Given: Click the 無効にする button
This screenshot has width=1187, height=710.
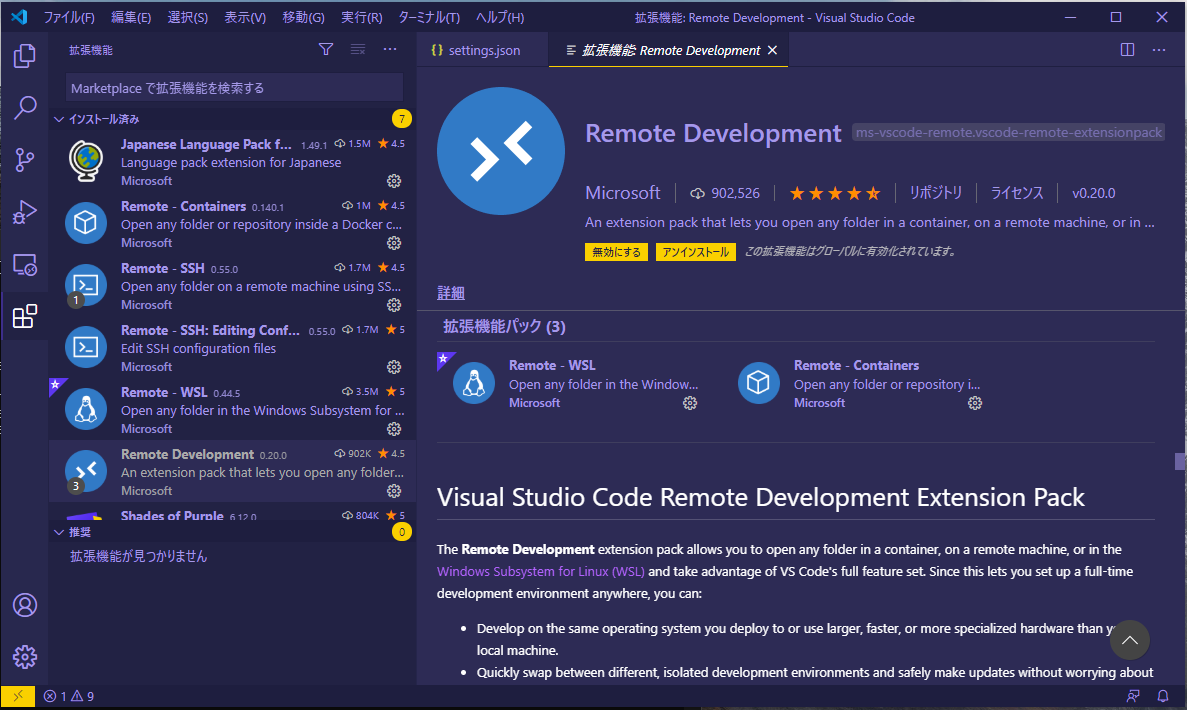Looking at the screenshot, I should click(616, 252).
